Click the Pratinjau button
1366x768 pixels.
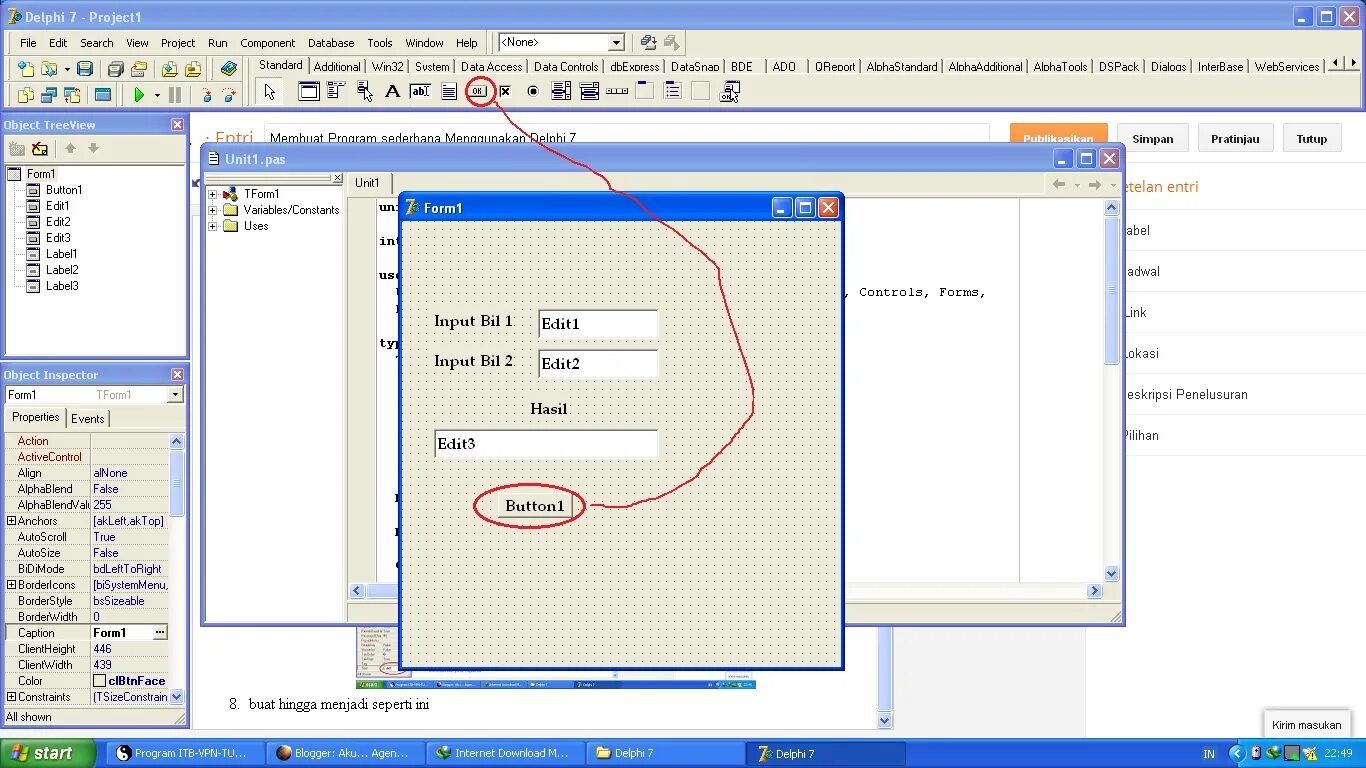(x=1236, y=138)
